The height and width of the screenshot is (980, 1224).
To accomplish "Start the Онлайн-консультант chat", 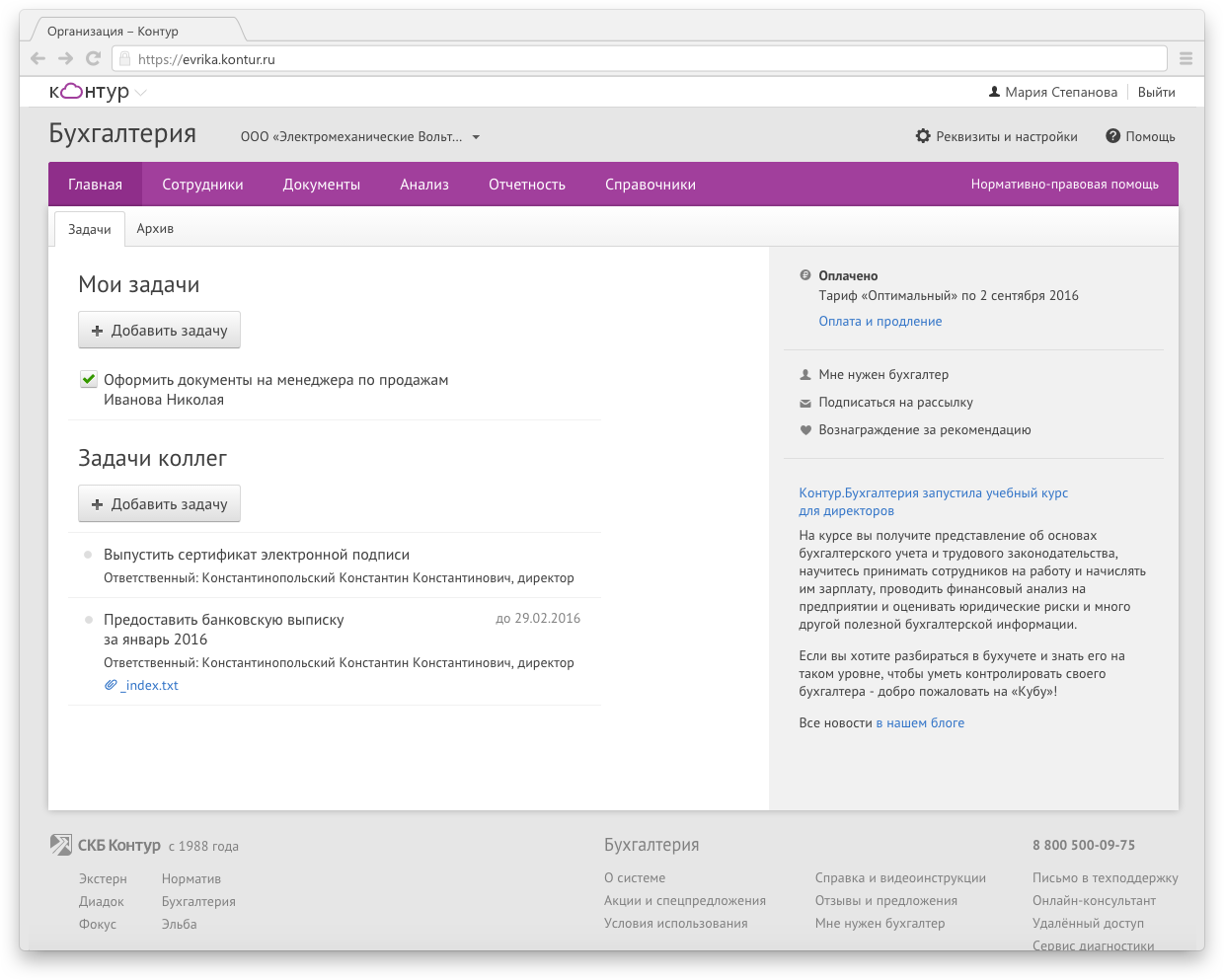I will (1094, 901).
